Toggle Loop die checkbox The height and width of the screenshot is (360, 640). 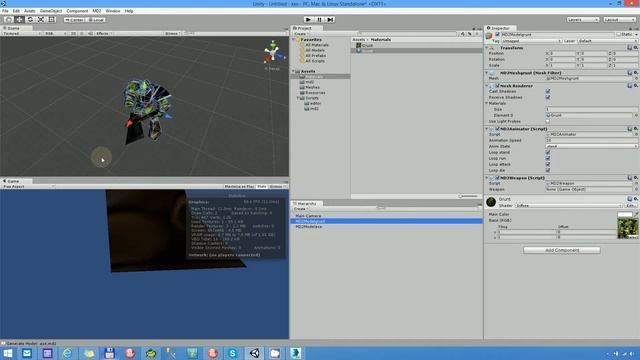coord(548,170)
